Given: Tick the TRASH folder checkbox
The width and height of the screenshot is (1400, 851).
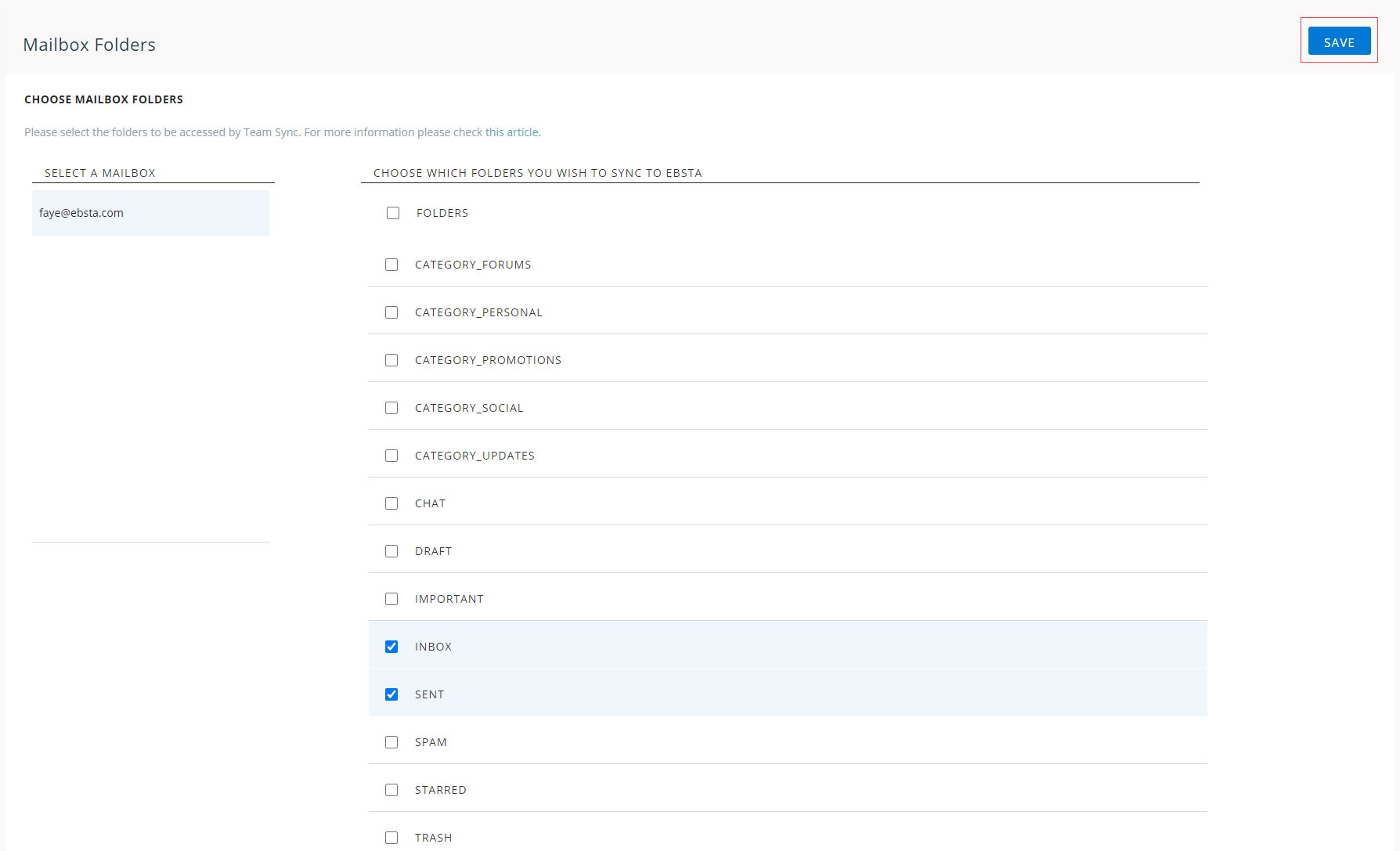Looking at the screenshot, I should [391, 838].
